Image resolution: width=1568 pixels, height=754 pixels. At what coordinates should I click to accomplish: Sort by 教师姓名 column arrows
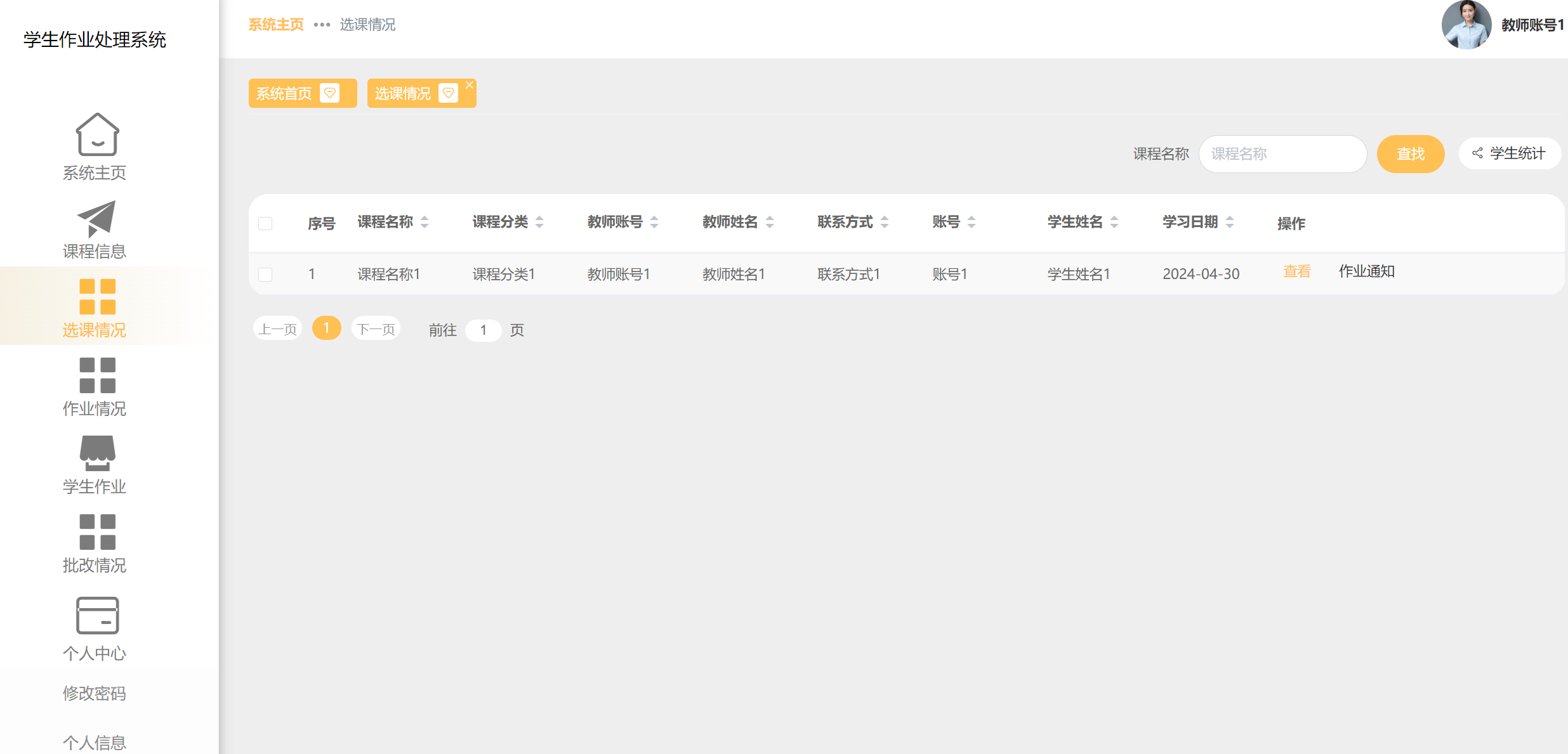click(770, 222)
